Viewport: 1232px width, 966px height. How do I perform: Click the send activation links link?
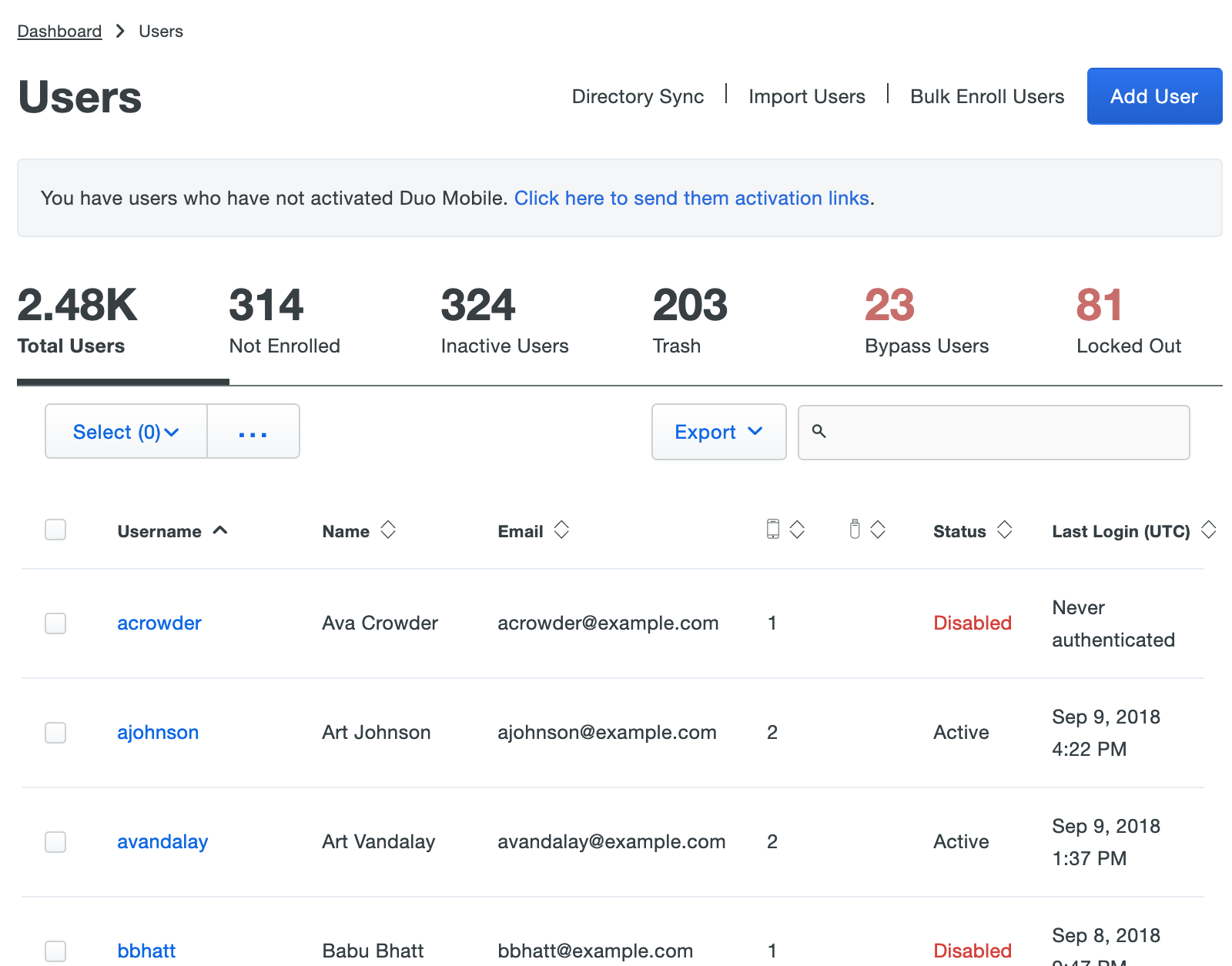[x=691, y=198]
